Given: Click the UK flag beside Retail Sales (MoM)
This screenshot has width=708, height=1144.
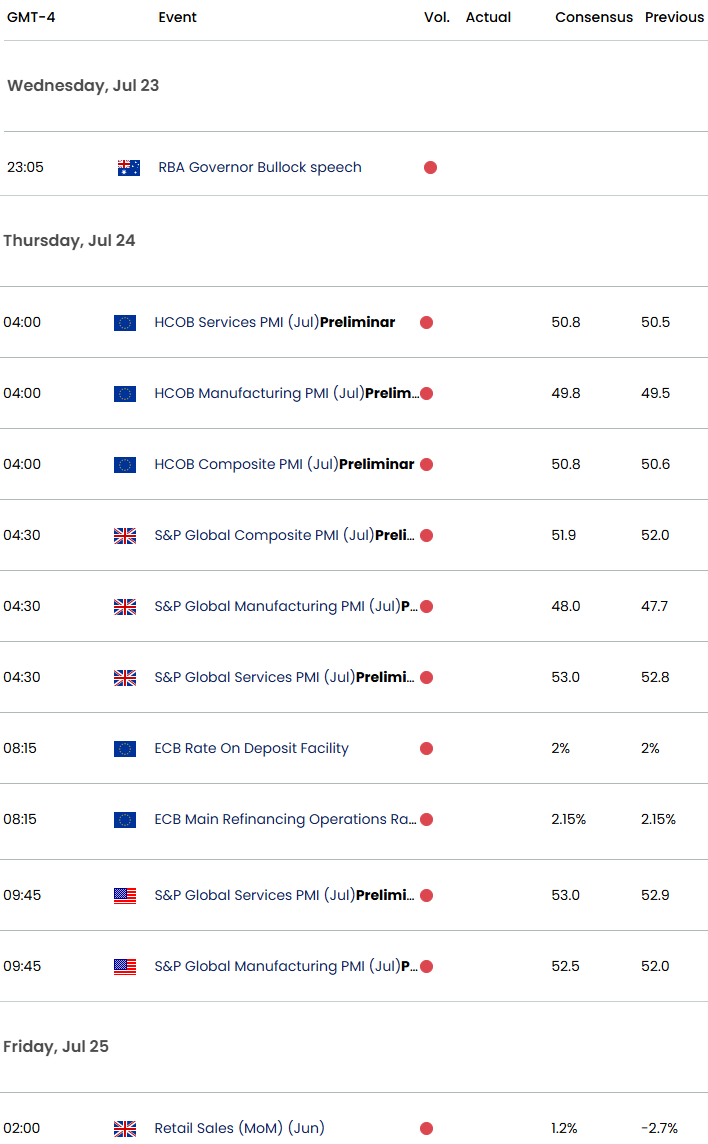Looking at the screenshot, I should pos(125,1129).
